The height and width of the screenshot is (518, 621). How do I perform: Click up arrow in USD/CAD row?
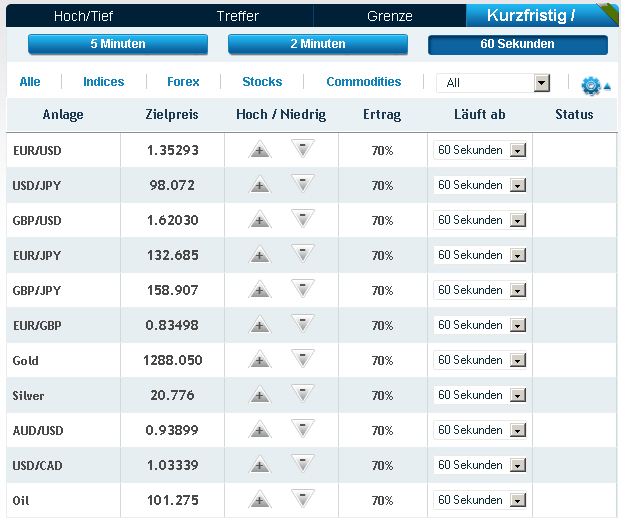260,464
